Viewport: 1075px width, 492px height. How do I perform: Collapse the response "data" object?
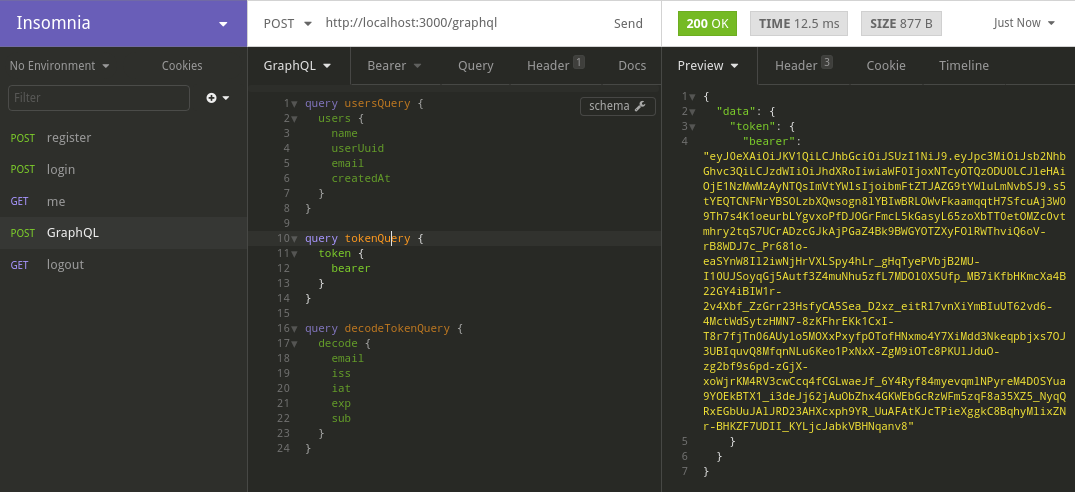(x=692, y=112)
